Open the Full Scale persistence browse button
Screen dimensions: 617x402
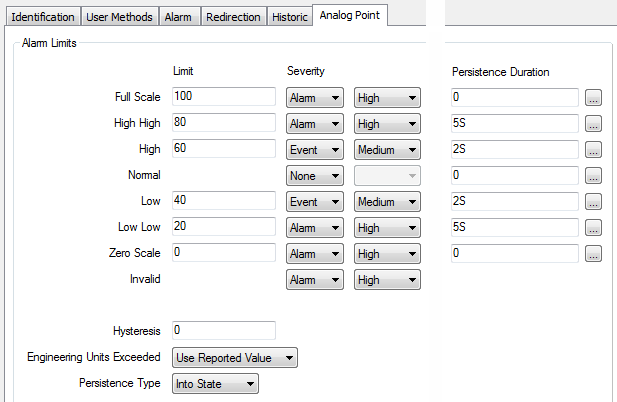point(593,98)
